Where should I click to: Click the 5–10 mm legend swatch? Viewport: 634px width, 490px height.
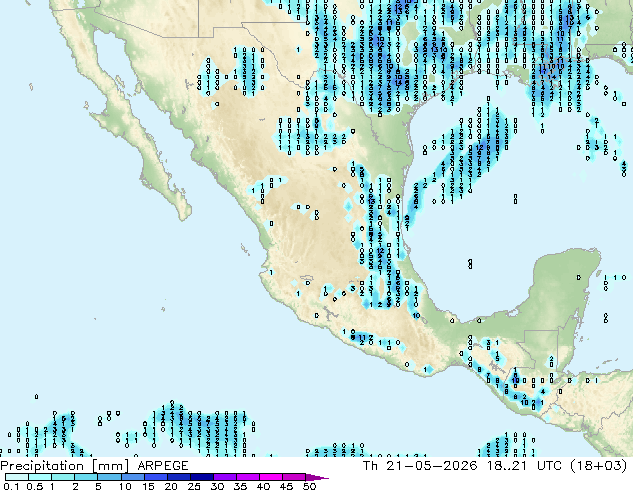tap(109, 477)
